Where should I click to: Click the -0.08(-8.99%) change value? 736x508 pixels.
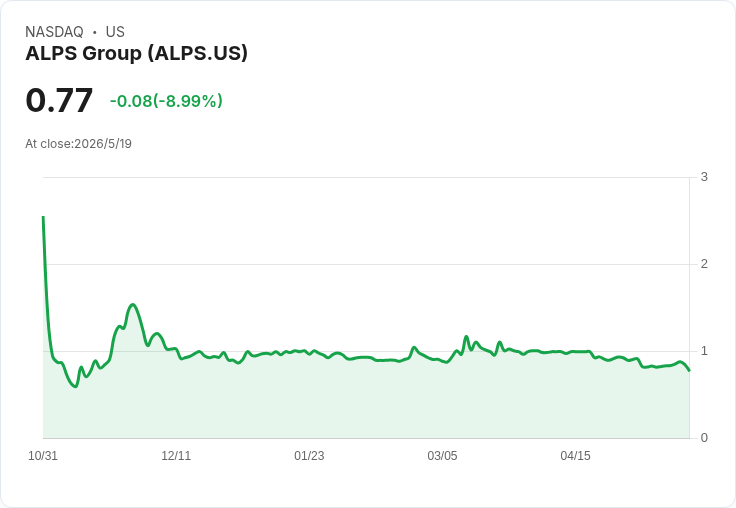[x=166, y=101]
